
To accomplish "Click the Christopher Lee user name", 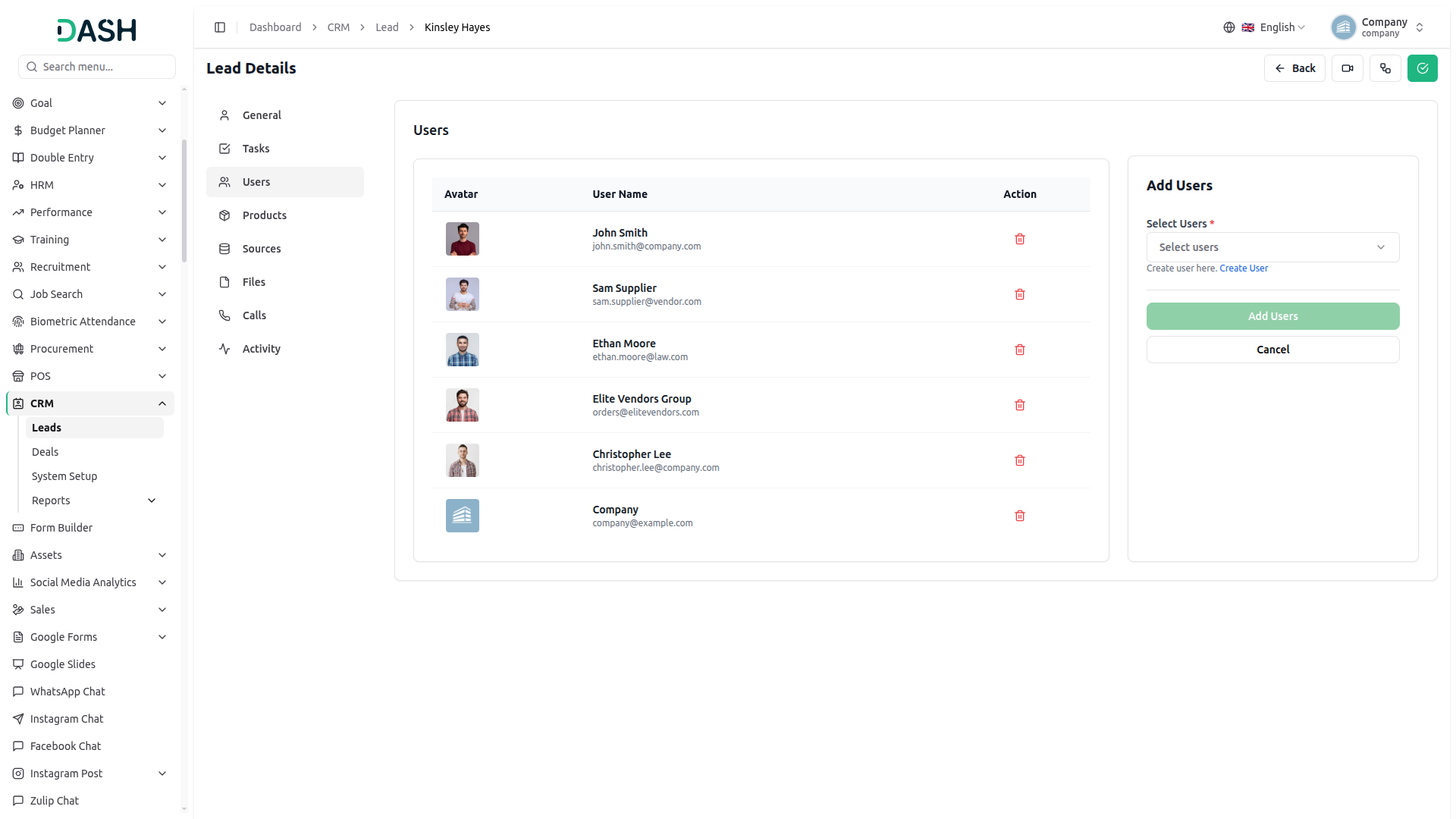I will (632, 454).
